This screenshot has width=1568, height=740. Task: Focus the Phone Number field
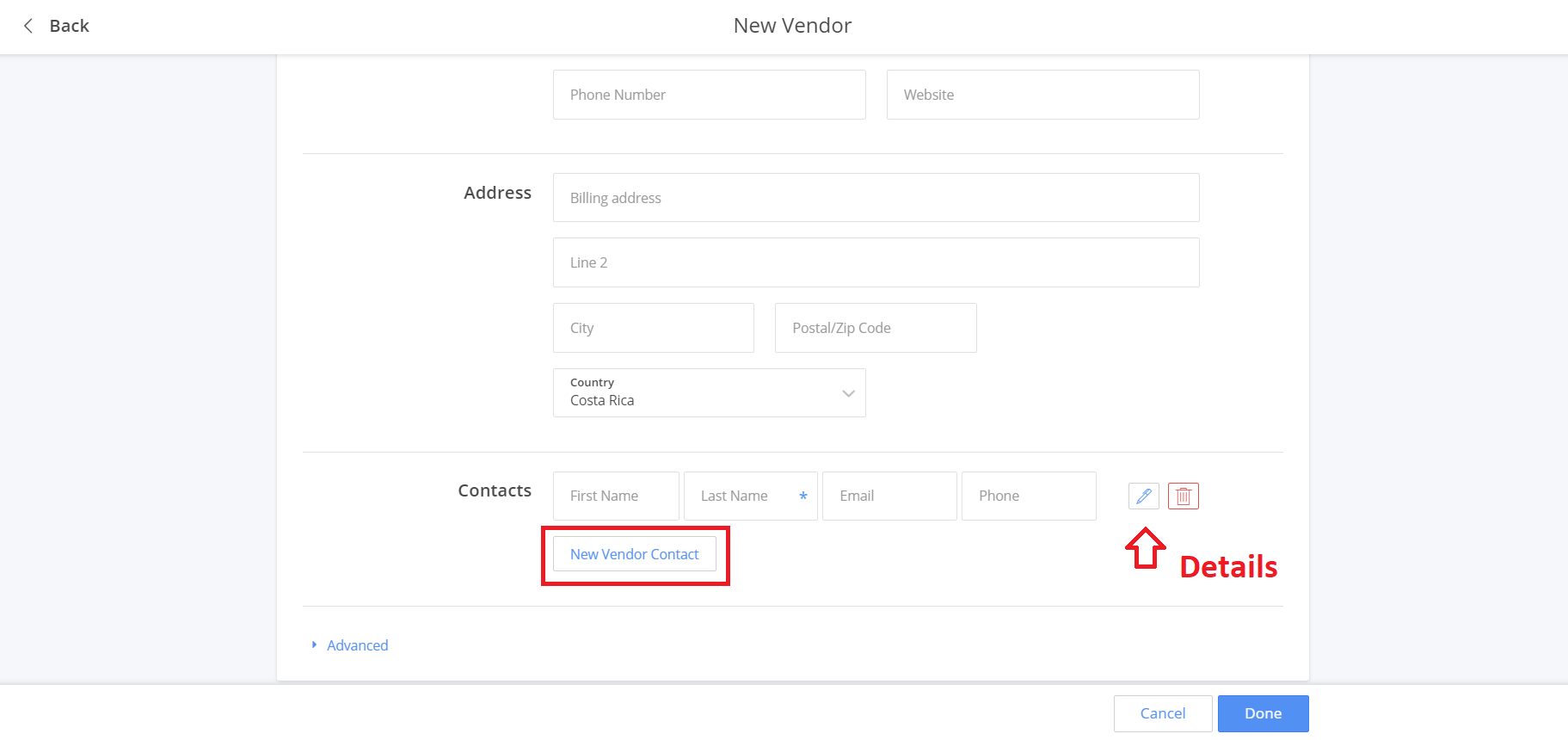point(710,95)
